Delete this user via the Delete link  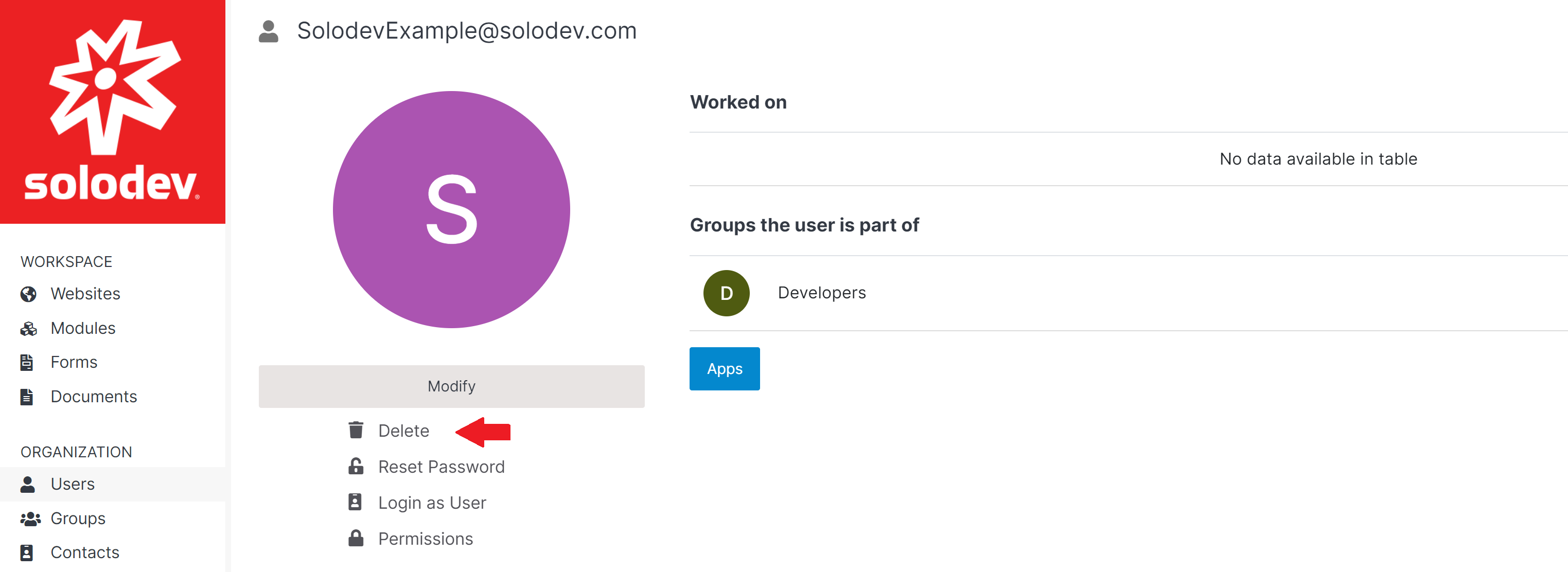coord(403,431)
